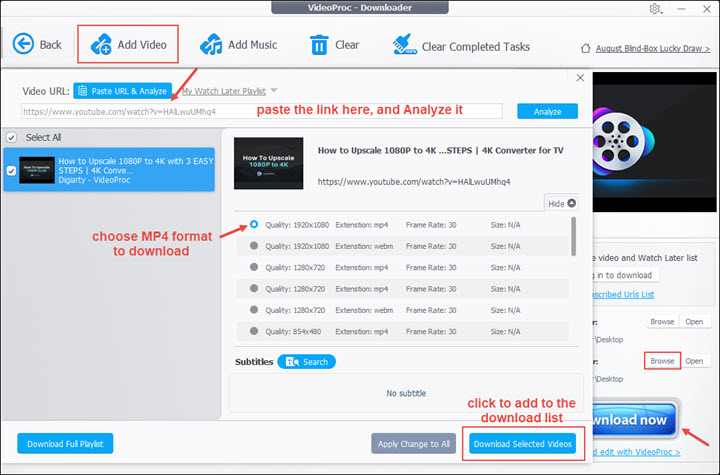Click in the video URL input field

coord(262,111)
